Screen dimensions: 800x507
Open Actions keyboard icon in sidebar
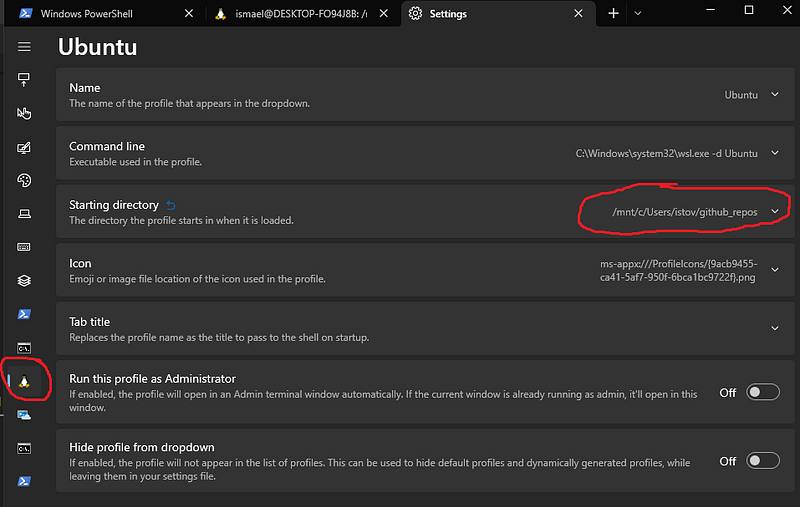pyautogui.click(x=24, y=247)
